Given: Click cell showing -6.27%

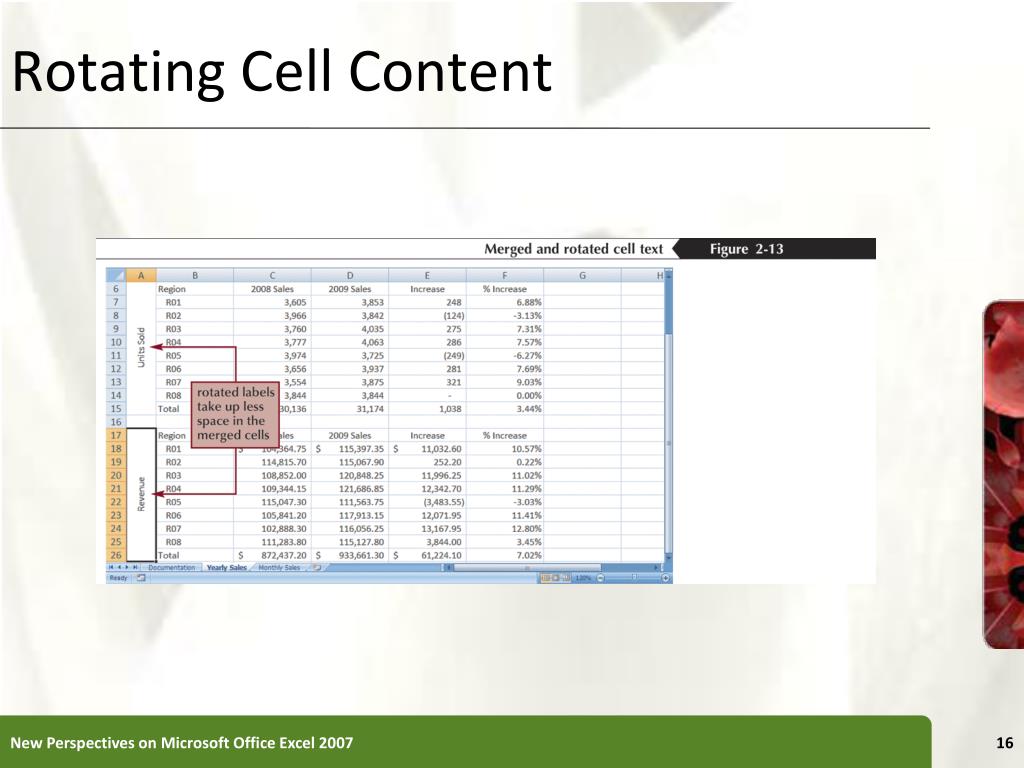Looking at the screenshot, I should tap(504, 355).
